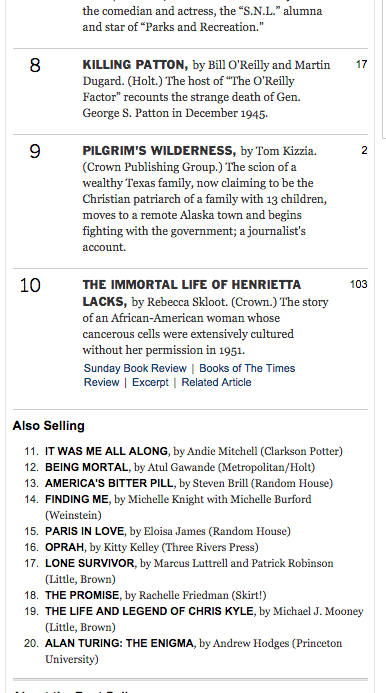Open the Related Article link
This screenshot has height=693, width=386.
[x=216, y=382]
